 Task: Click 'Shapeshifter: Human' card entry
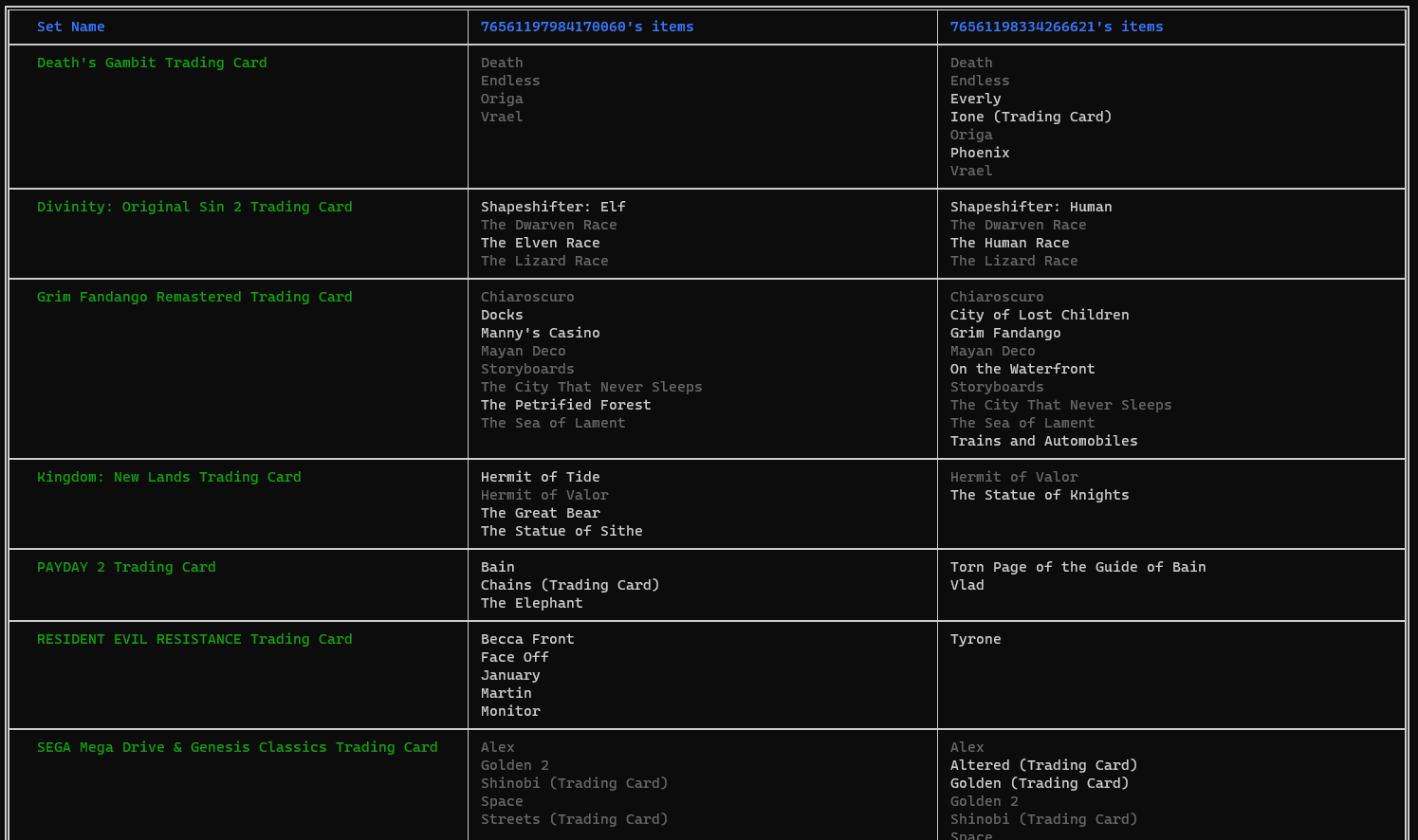1031,207
